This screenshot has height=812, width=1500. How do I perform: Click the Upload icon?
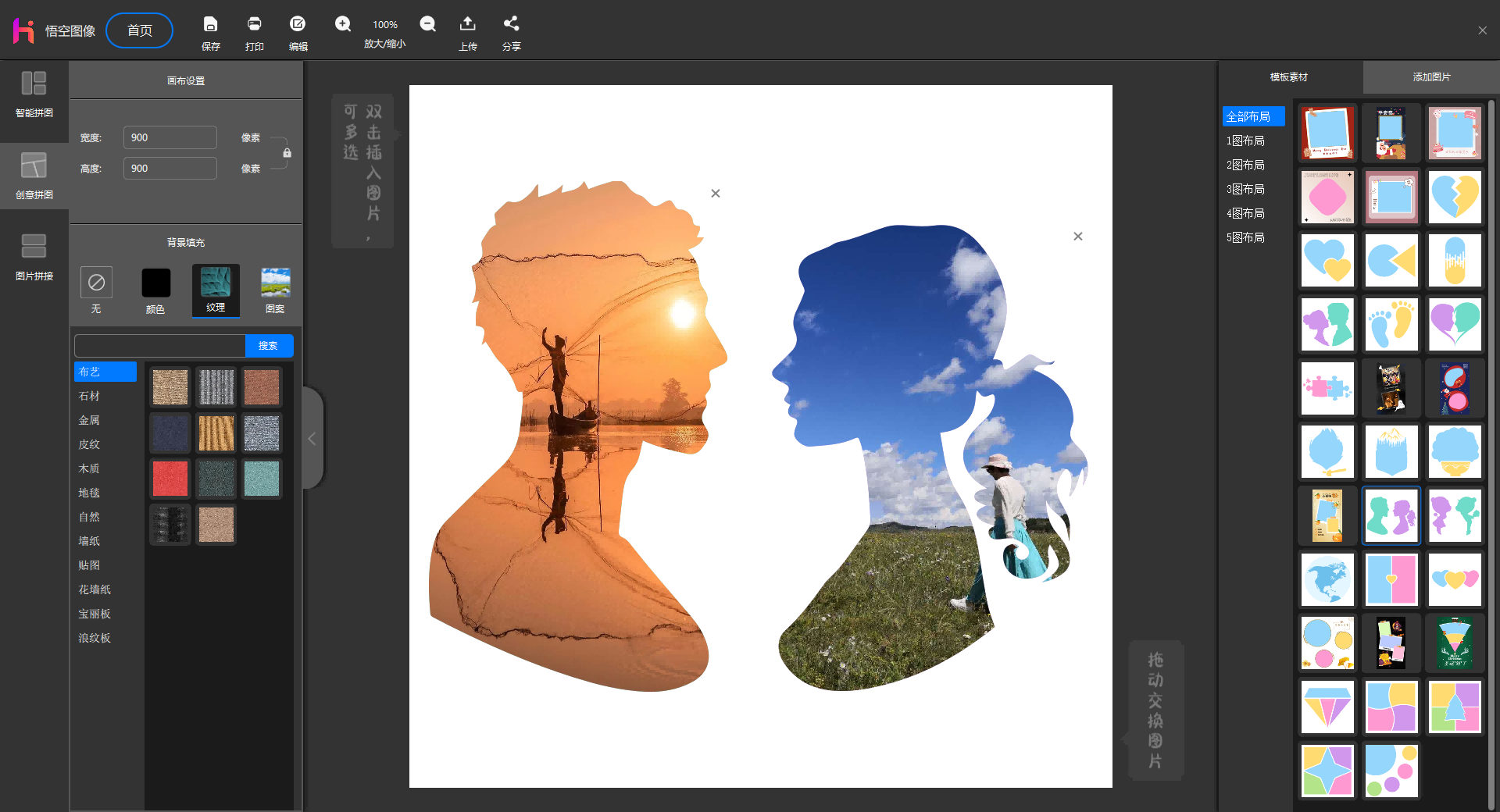click(467, 25)
